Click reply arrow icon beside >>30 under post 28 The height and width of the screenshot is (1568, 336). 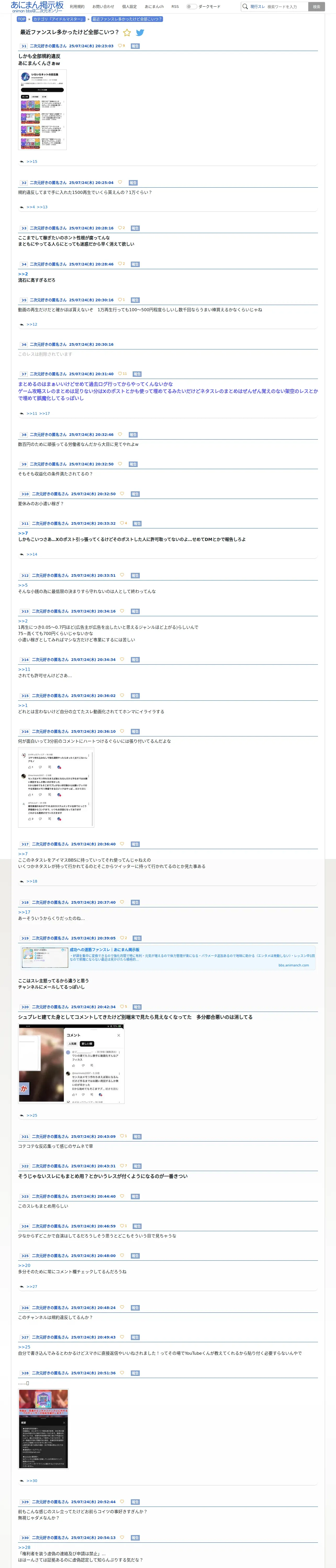click(x=21, y=1481)
